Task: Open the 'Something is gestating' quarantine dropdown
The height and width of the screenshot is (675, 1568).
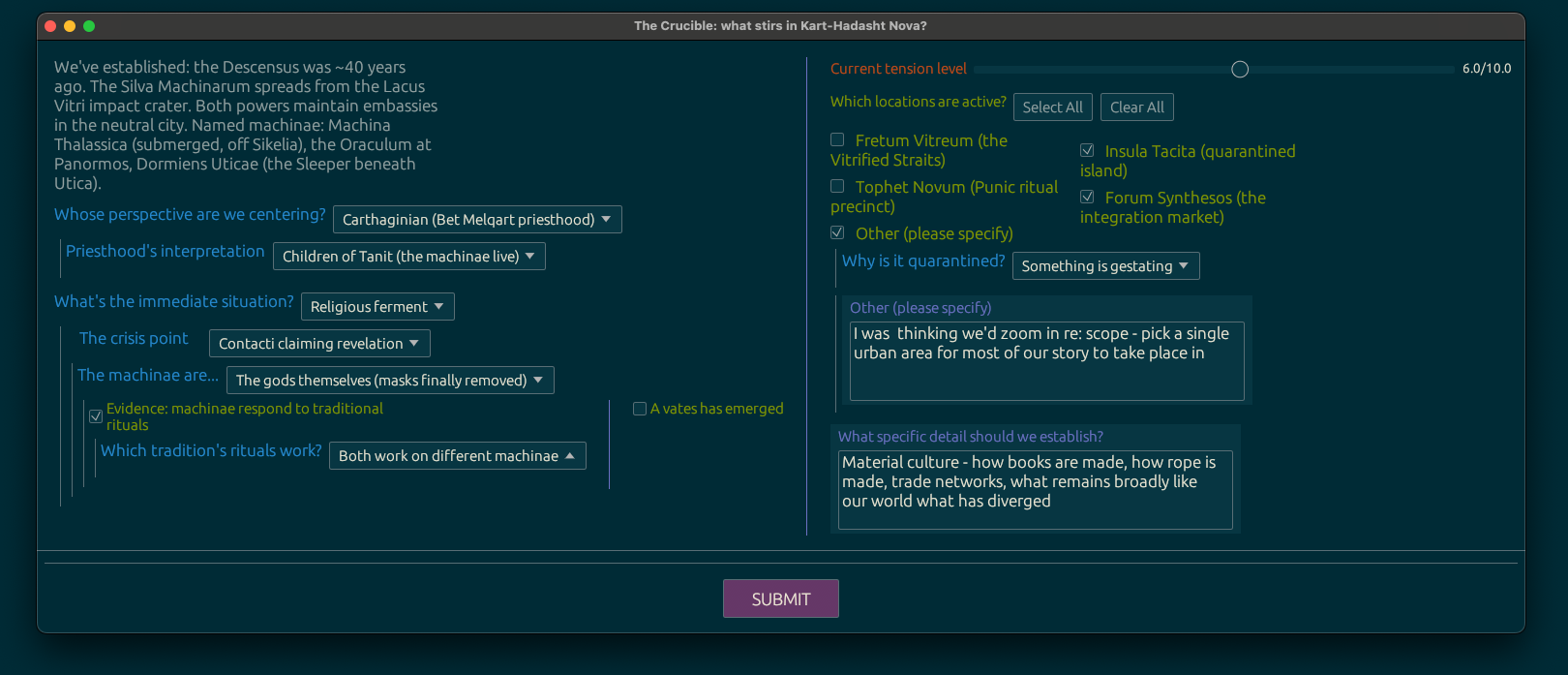Action: click(1104, 266)
